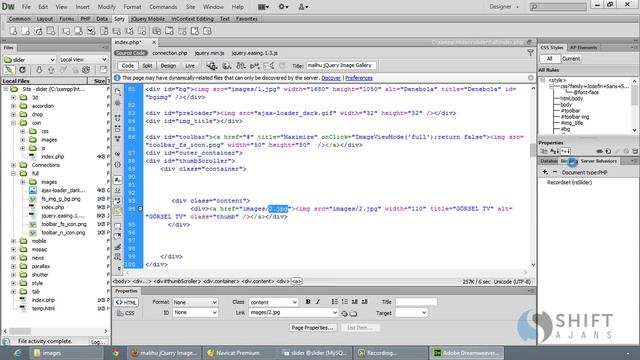Screen dimensions: 640x360
Task: Toggle Bold formatting in Properties
Action: click(308, 302)
